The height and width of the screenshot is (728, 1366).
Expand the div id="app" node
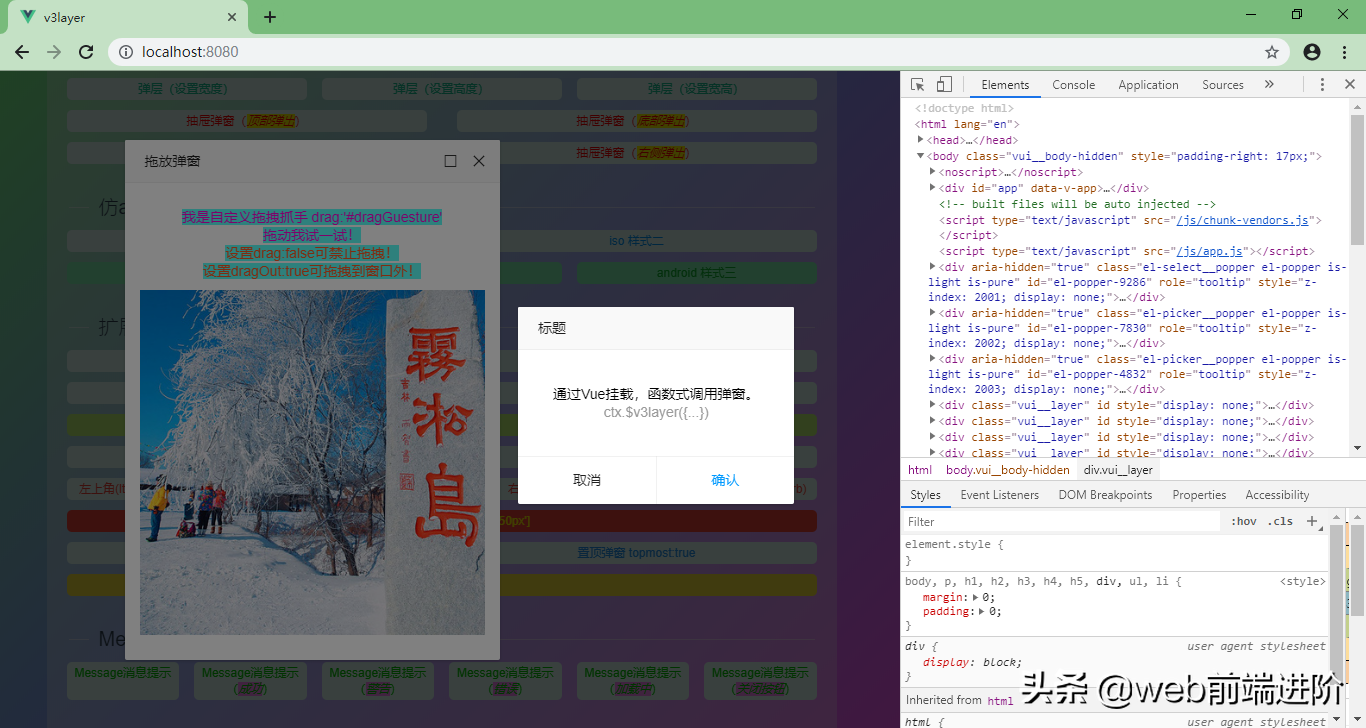tap(933, 188)
